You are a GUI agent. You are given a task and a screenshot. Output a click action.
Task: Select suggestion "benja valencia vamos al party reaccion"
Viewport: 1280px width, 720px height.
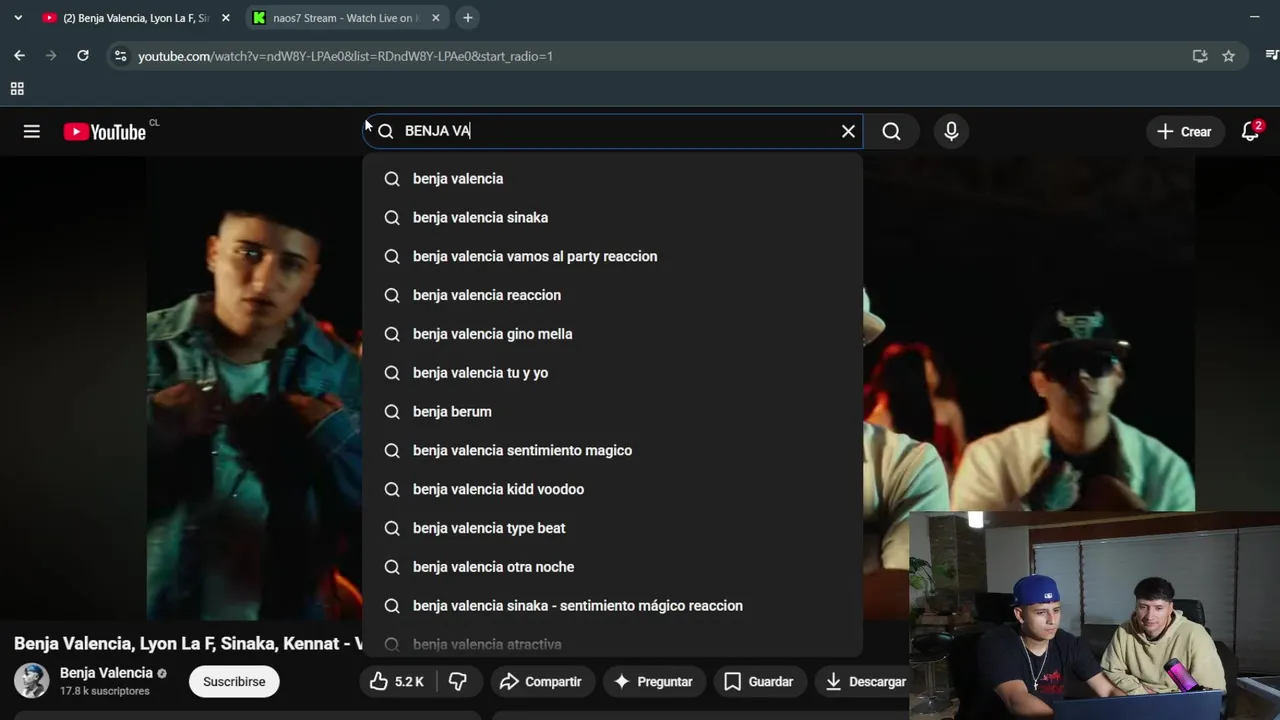pyautogui.click(x=612, y=257)
